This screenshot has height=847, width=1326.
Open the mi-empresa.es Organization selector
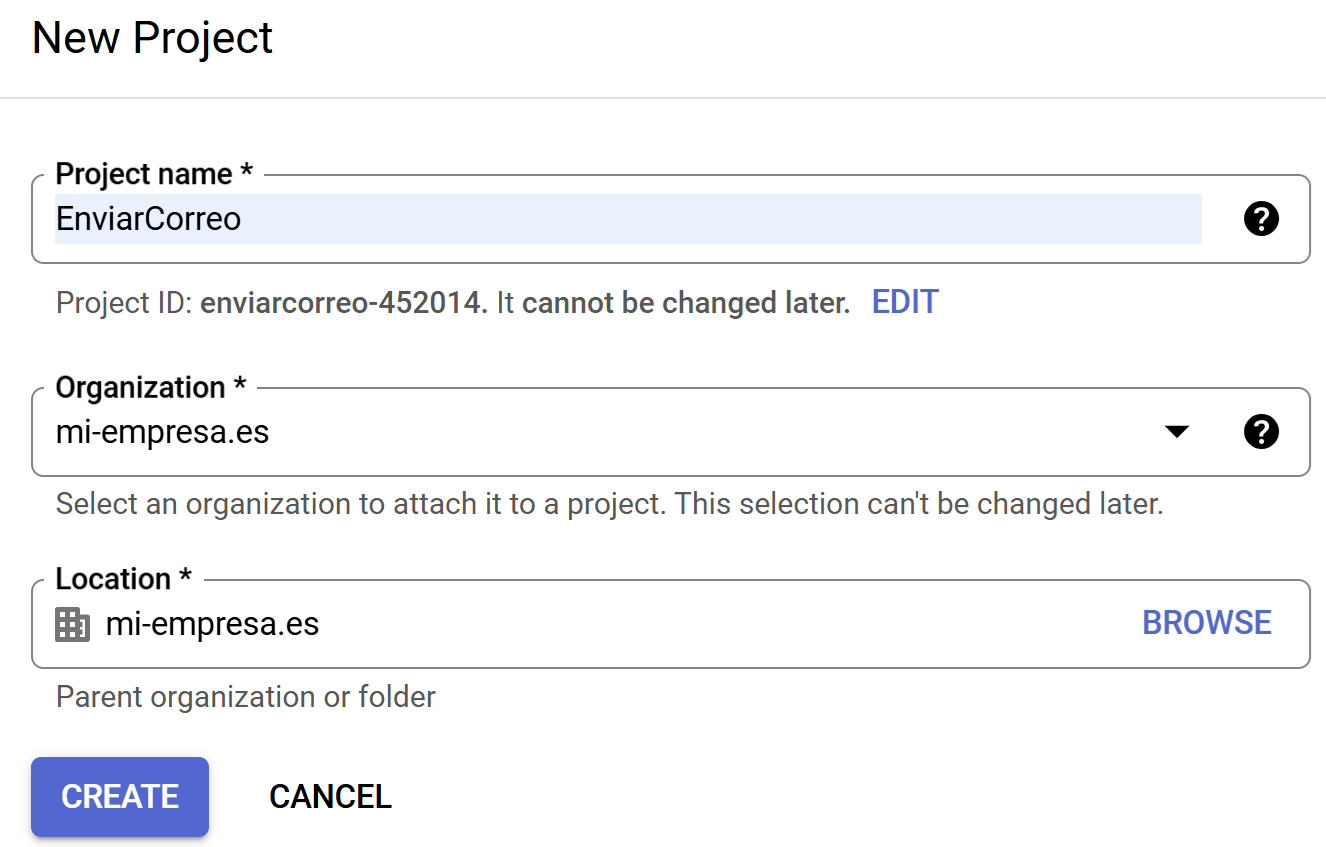pyautogui.click(x=600, y=432)
